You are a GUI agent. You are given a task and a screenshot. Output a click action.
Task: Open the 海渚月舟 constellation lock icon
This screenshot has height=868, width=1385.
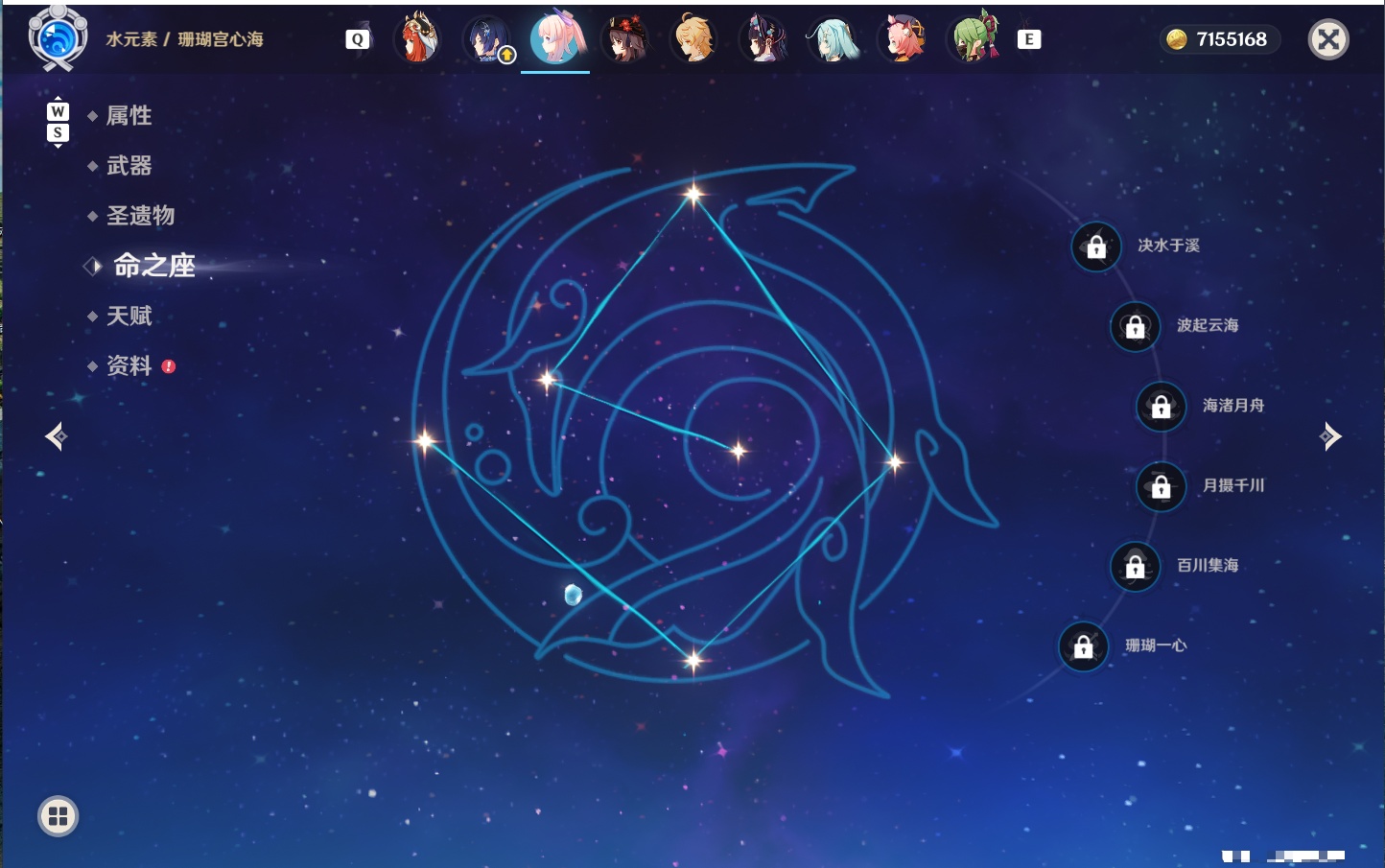coord(1162,407)
